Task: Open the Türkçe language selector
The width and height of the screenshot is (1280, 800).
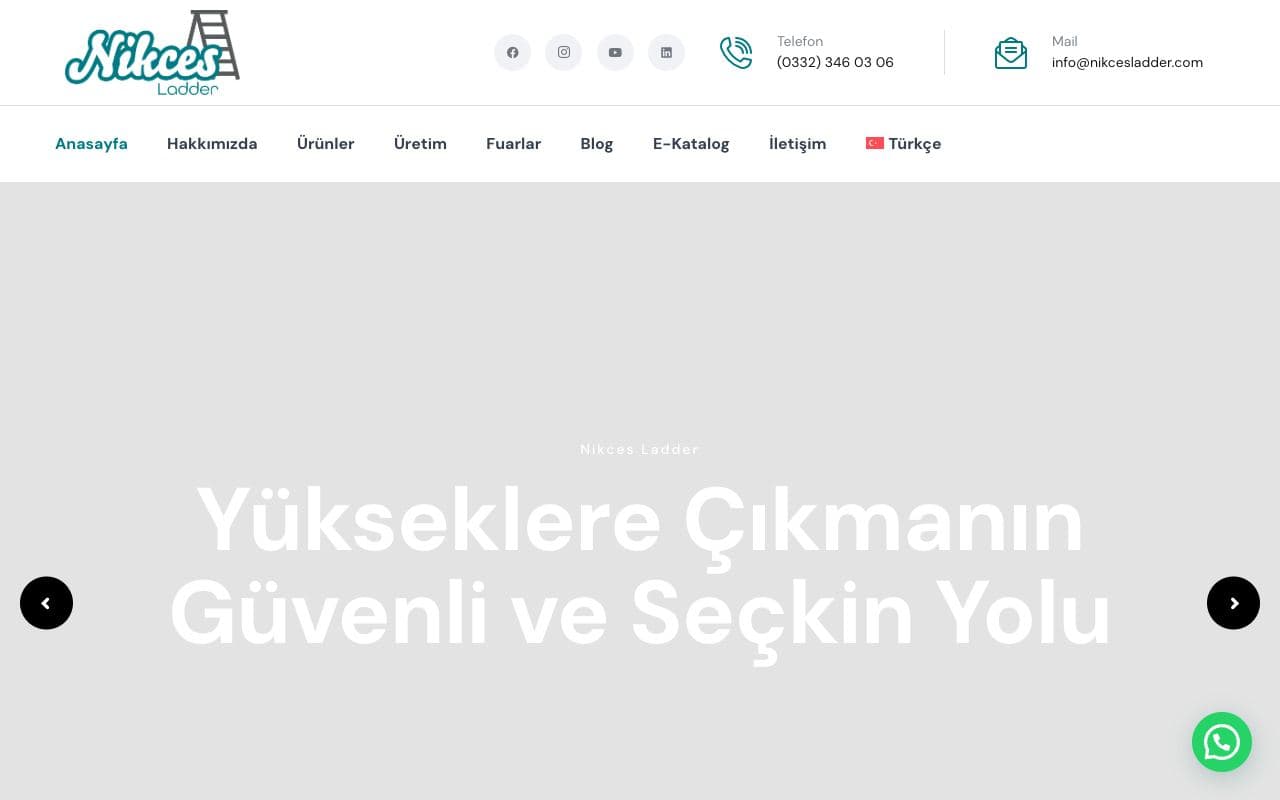Action: pyautogui.click(x=904, y=143)
